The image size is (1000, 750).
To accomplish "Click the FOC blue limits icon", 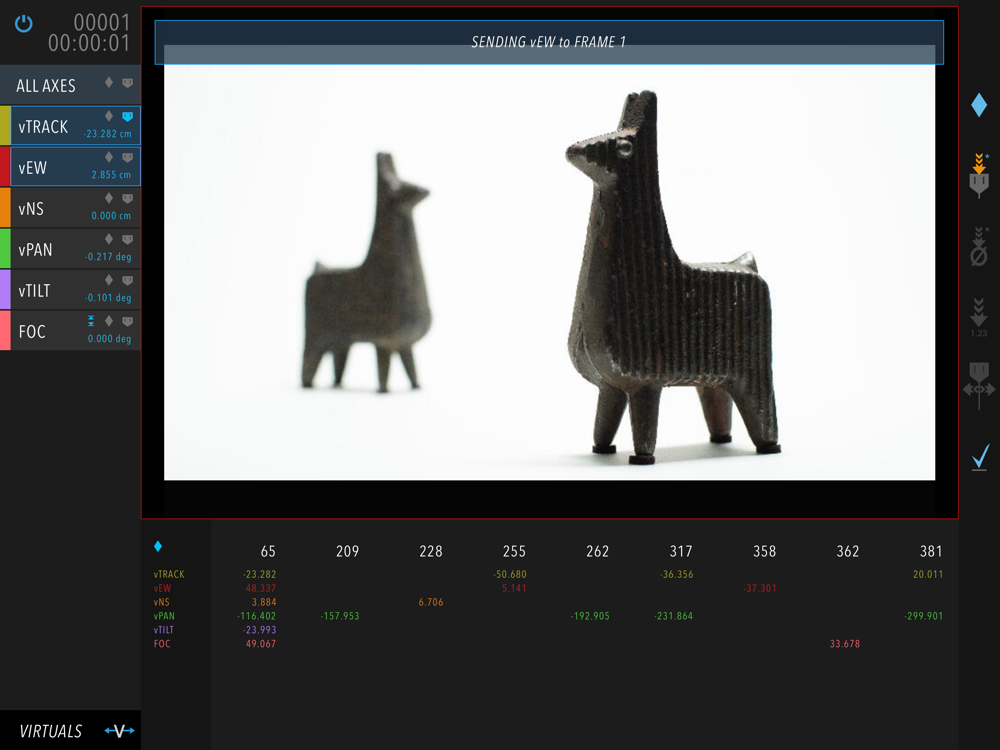I will click(x=91, y=321).
